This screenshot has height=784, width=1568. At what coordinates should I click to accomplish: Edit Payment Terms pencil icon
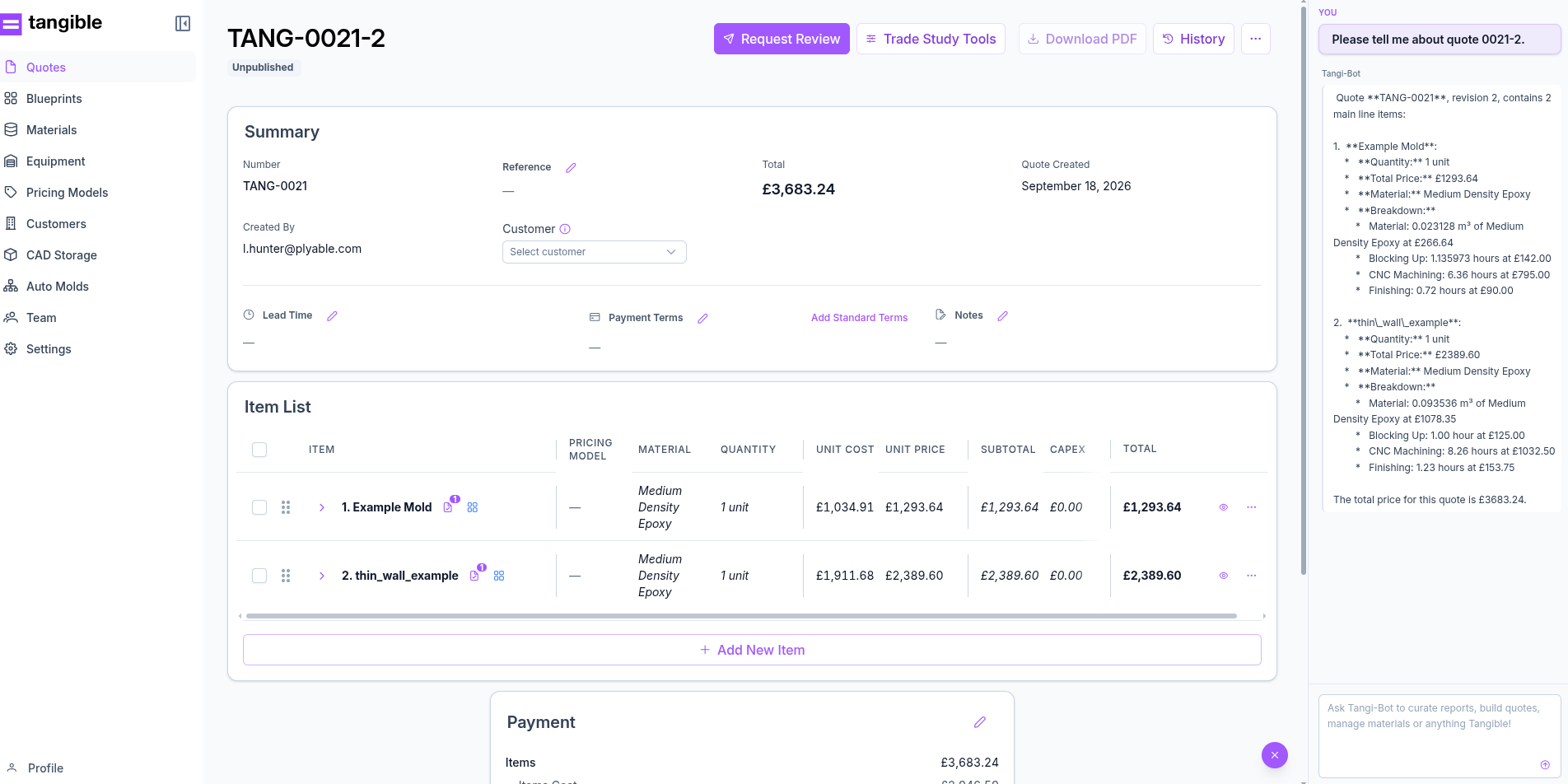click(702, 319)
